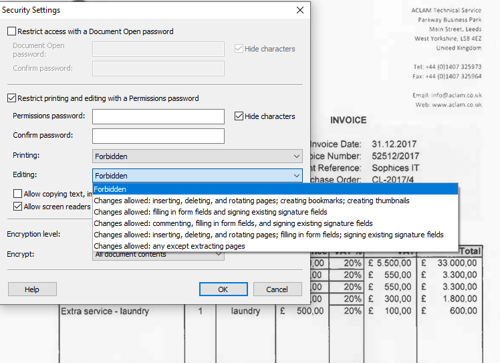Expand the Encrypt combo box
Viewport: 500px width, 363px height.
pos(219,255)
